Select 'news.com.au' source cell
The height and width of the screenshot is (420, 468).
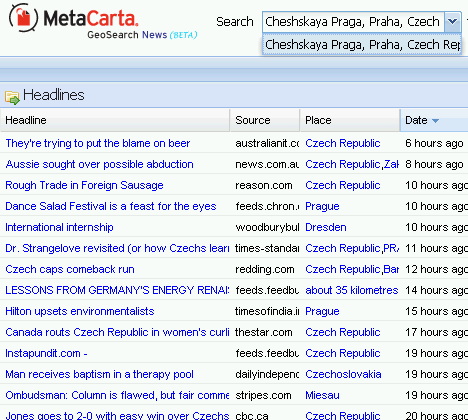coord(267,164)
